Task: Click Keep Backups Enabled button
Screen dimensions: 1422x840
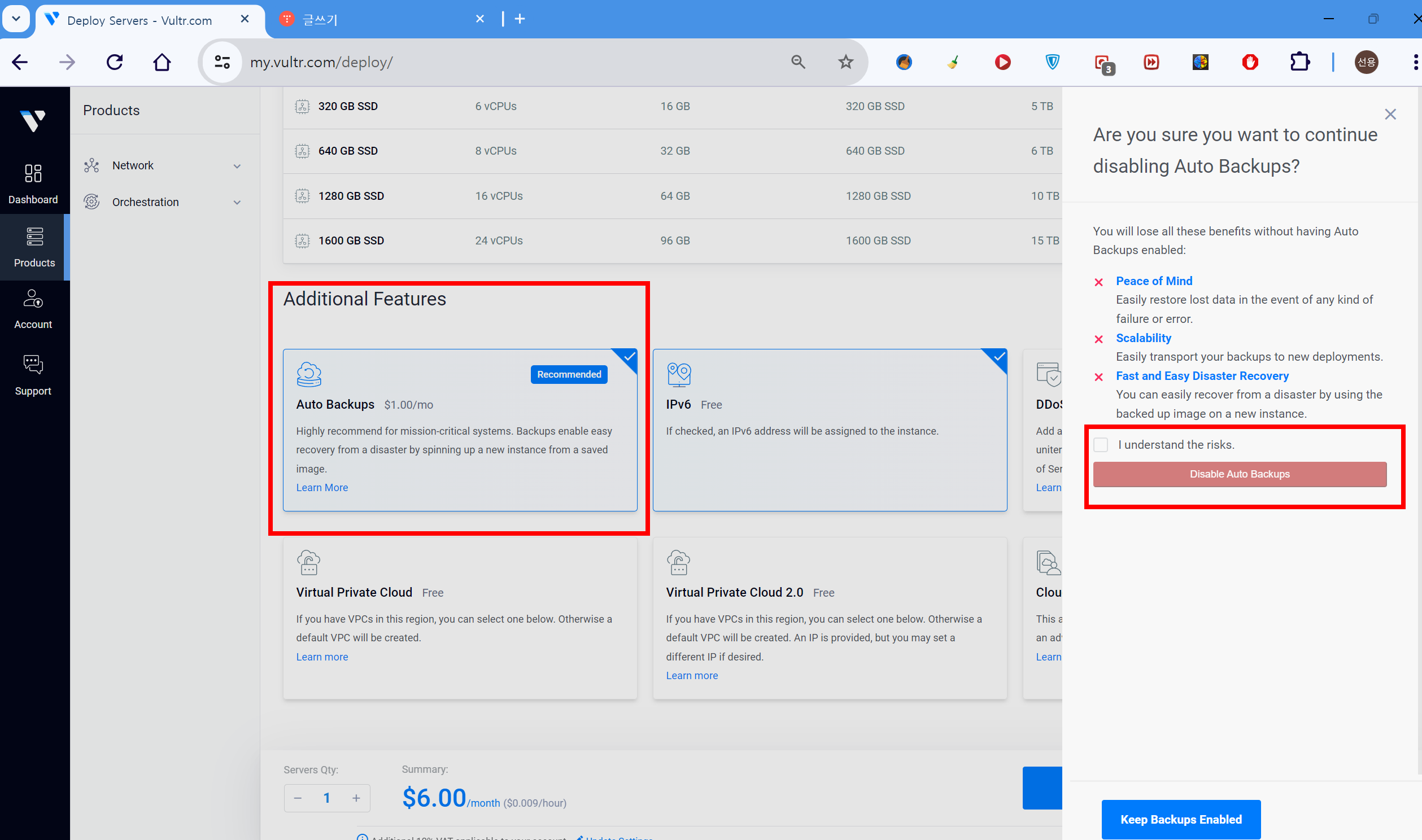Action: pos(1181,819)
